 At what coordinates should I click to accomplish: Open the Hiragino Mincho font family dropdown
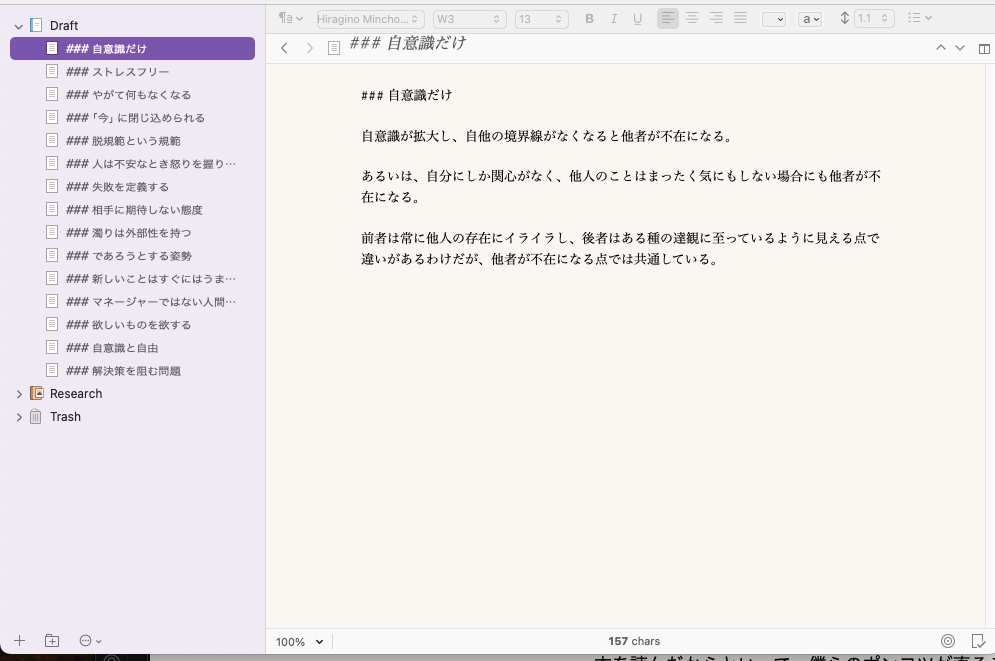[x=368, y=18]
